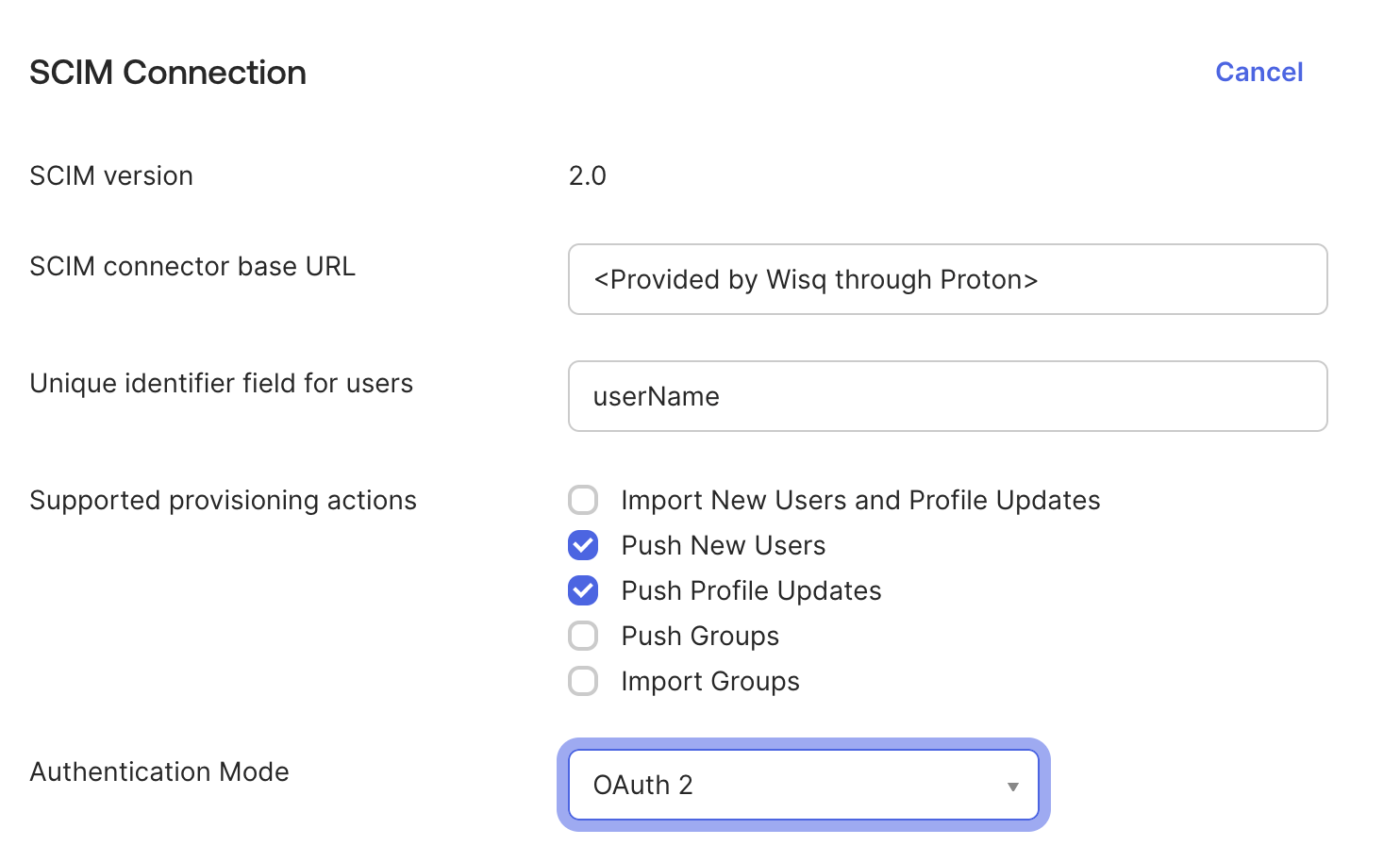The image size is (1400, 862).
Task: Click the "Authentication Mode" field label
Action: (159, 772)
